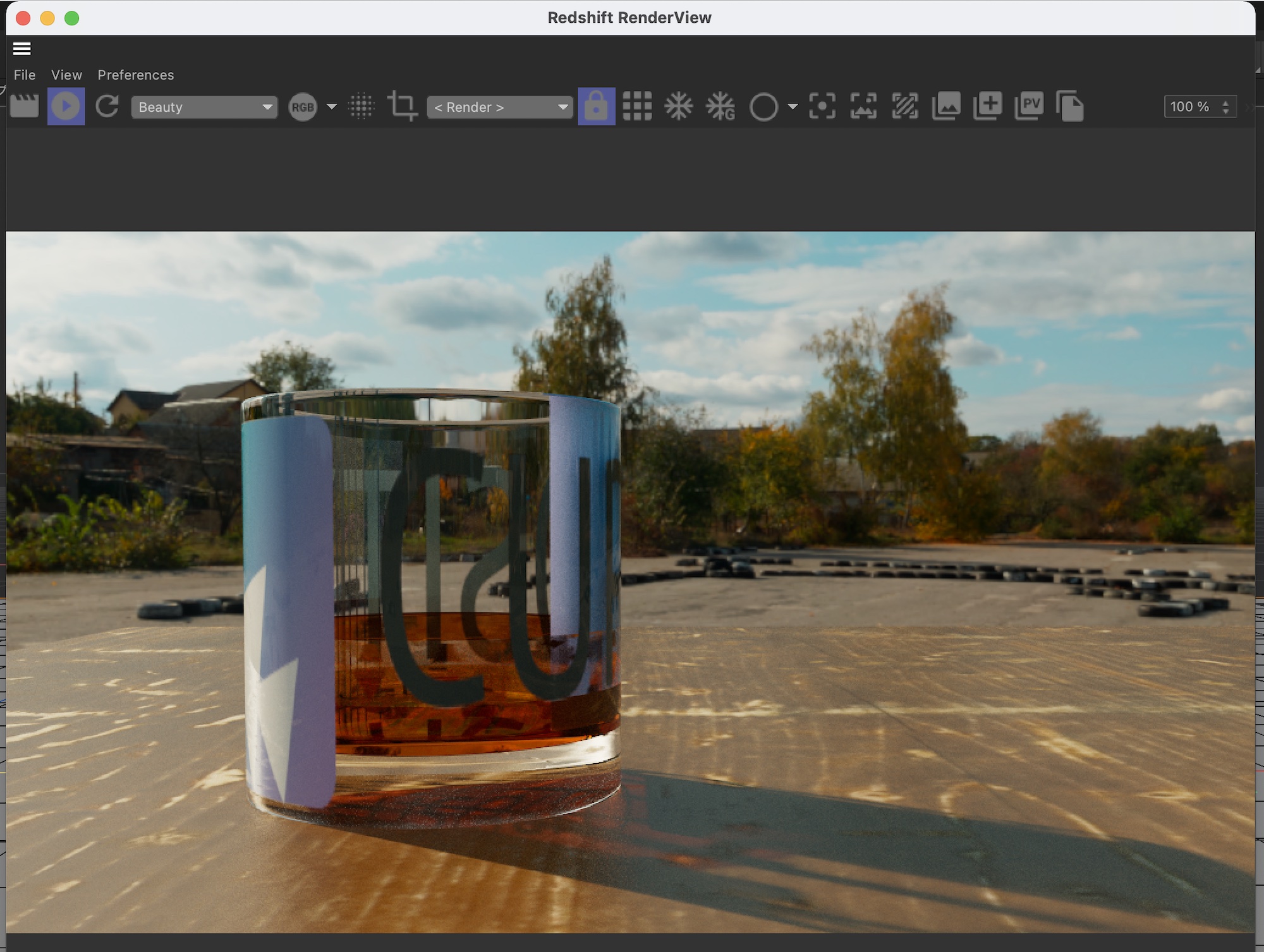
Task: Open the < Render > camera dropdown
Action: point(499,107)
